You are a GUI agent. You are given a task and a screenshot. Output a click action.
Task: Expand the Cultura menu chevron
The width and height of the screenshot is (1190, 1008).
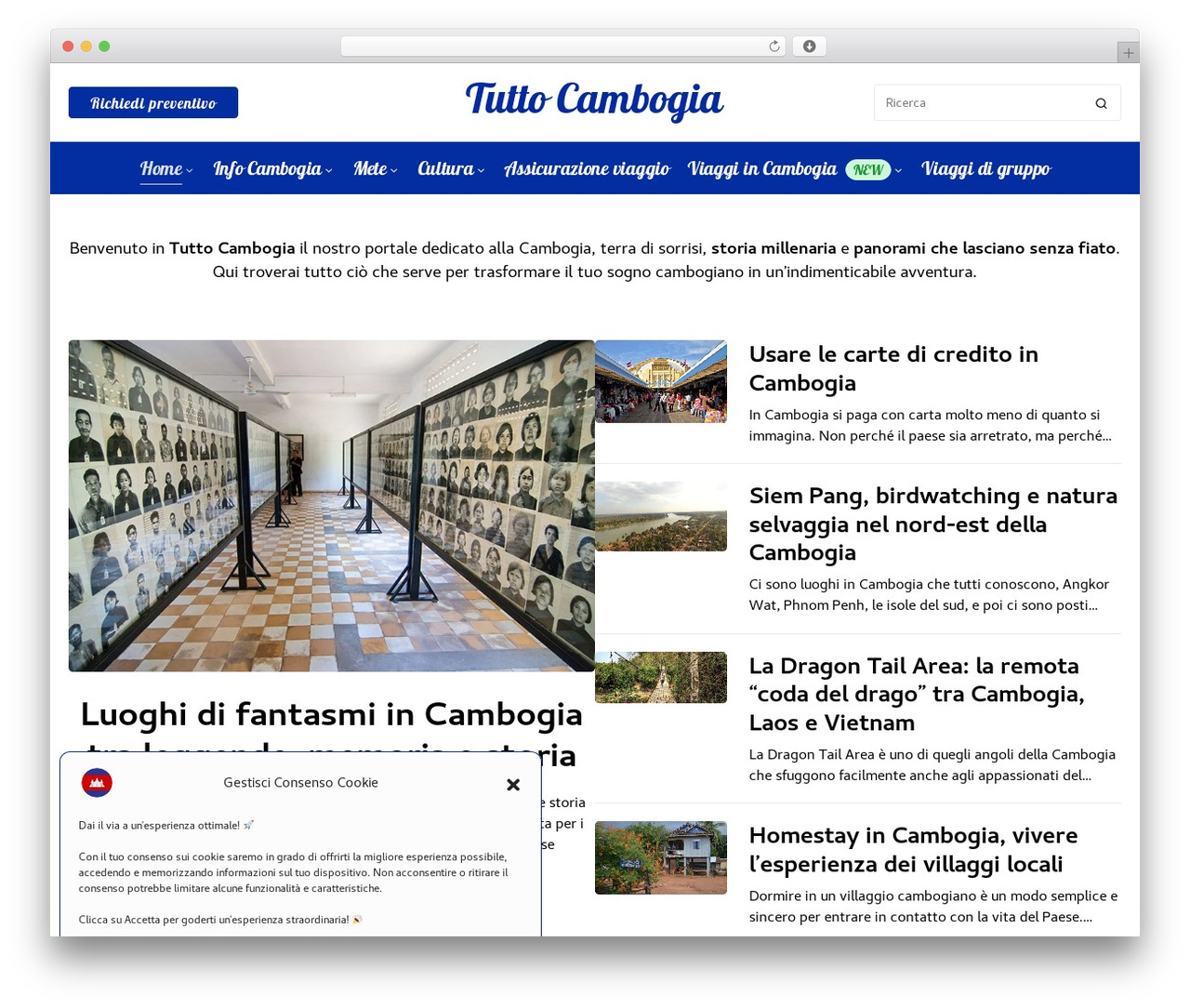(481, 170)
